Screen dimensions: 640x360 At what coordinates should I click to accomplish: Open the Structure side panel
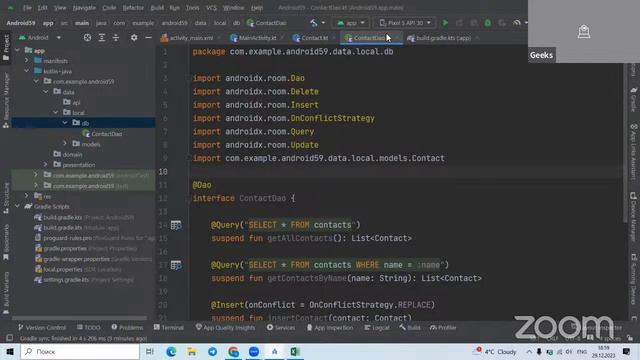pyautogui.click(x=6, y=198)
